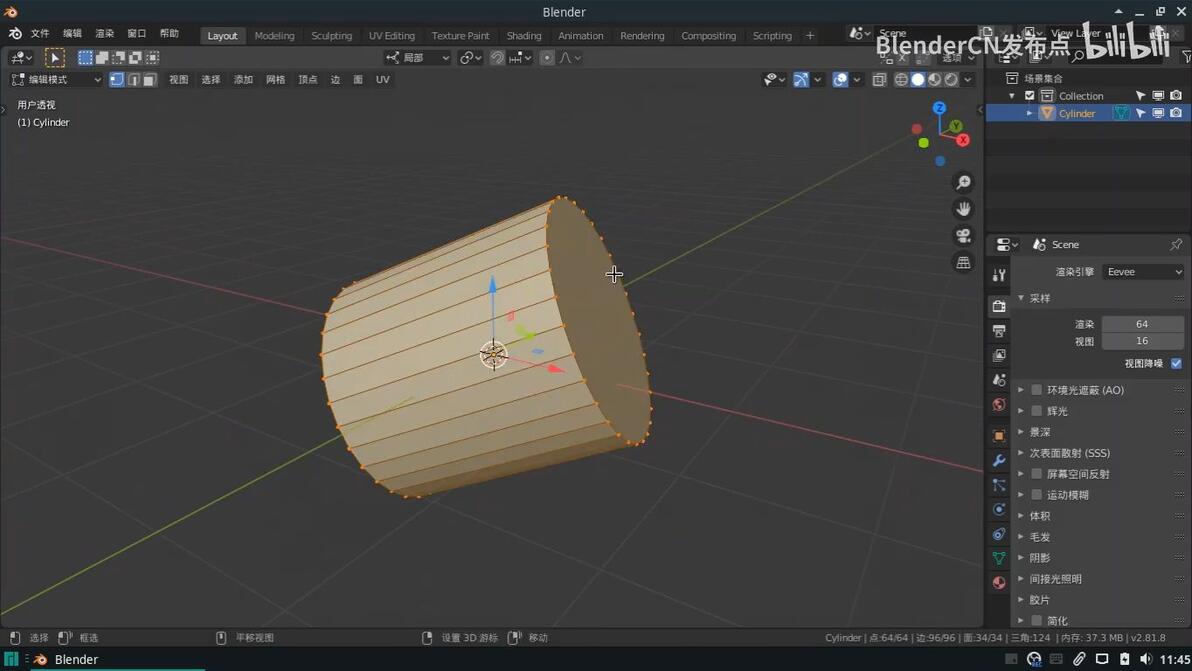This screenshot has height=671, width=1192.
Task: Select the tweak cursor tool icon
Action: (54, 58)
